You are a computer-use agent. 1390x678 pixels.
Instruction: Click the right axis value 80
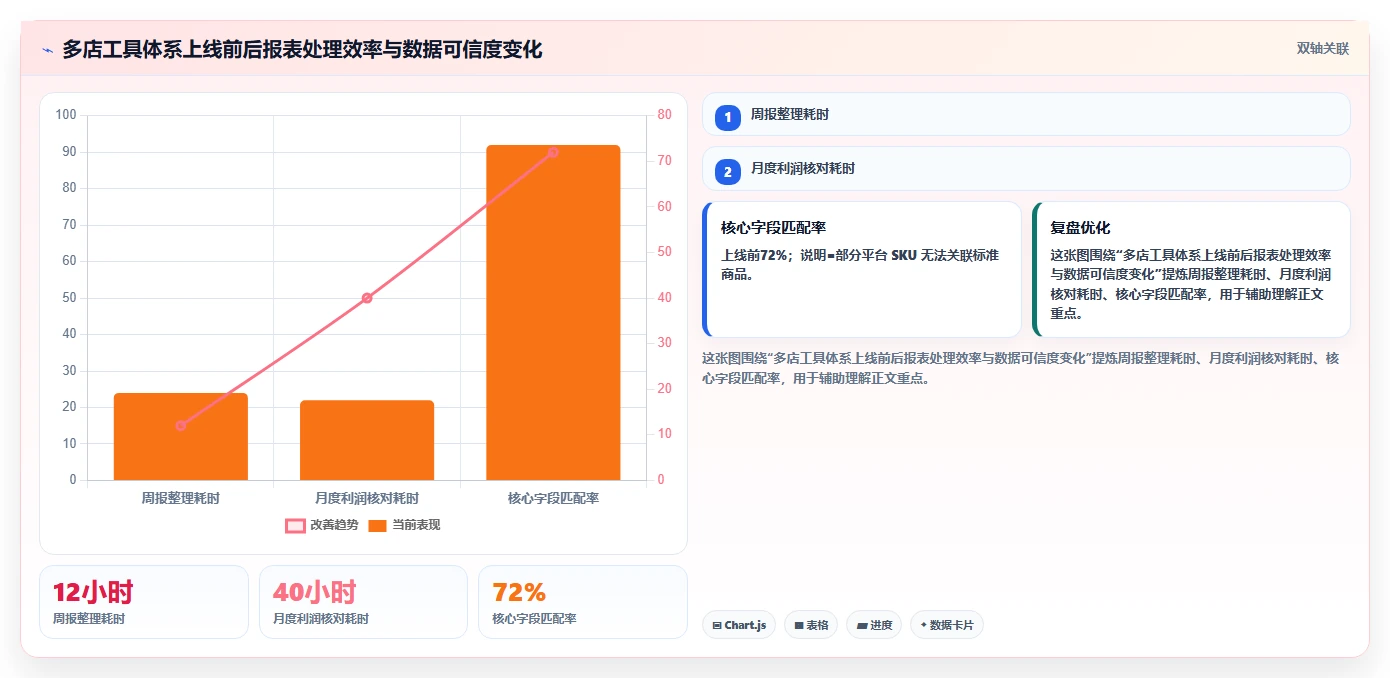[x=665, y=115]
